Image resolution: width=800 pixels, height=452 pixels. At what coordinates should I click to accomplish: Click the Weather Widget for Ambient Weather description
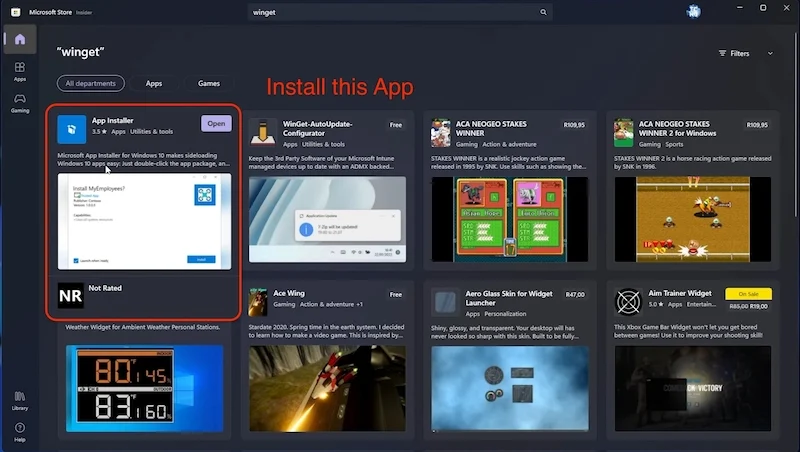tap(143, 327)
